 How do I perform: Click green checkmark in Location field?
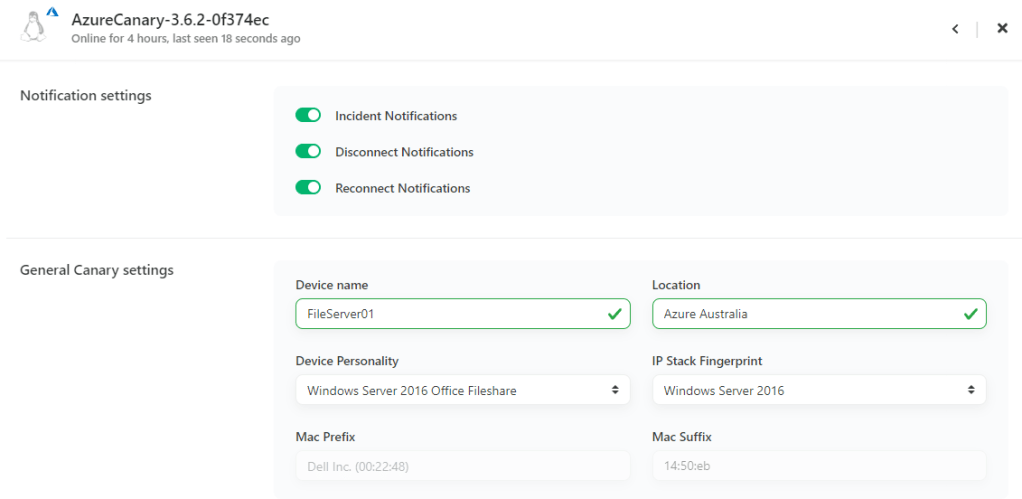tap(969, 314)
